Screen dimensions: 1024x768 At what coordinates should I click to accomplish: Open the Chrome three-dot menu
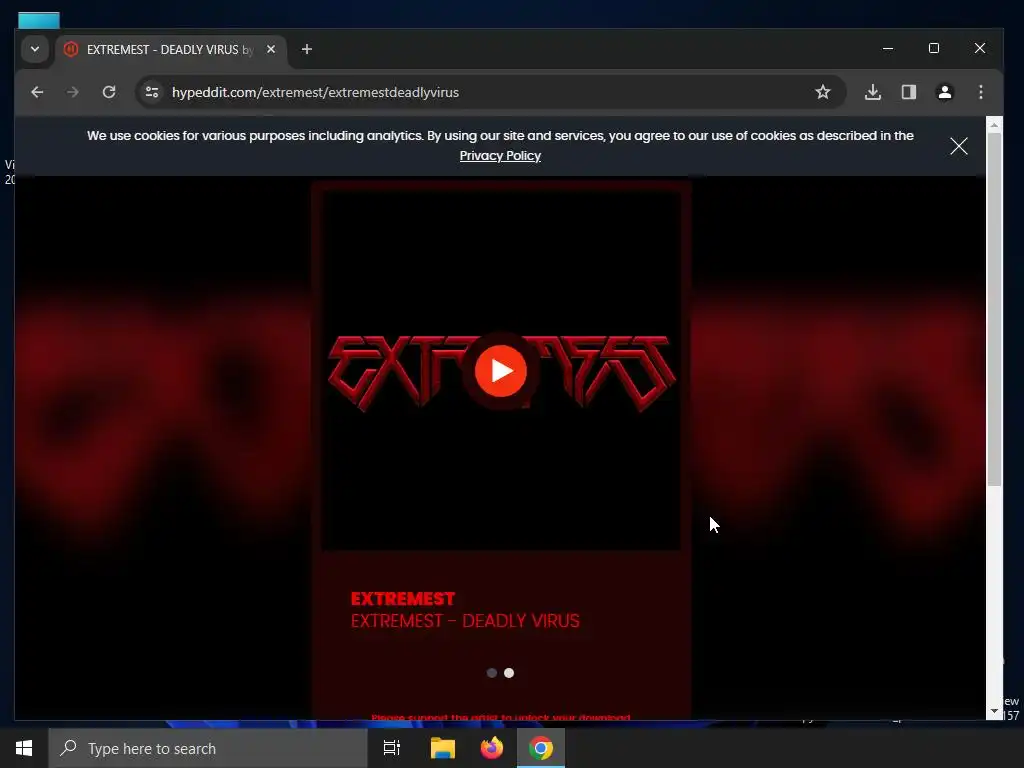point(981,92)
